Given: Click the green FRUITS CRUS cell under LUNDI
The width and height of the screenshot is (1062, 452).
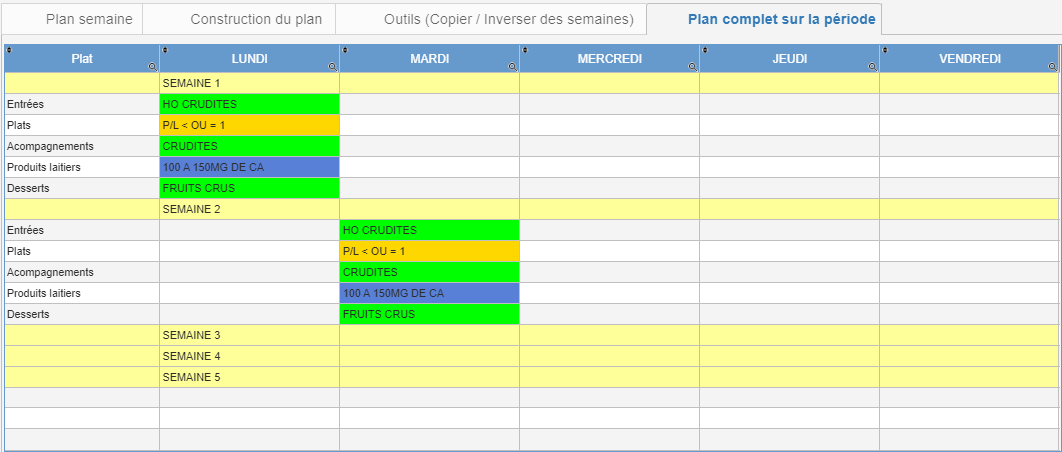Looking at the screenshot, I should pyautogui.click(x=249, y=188).
